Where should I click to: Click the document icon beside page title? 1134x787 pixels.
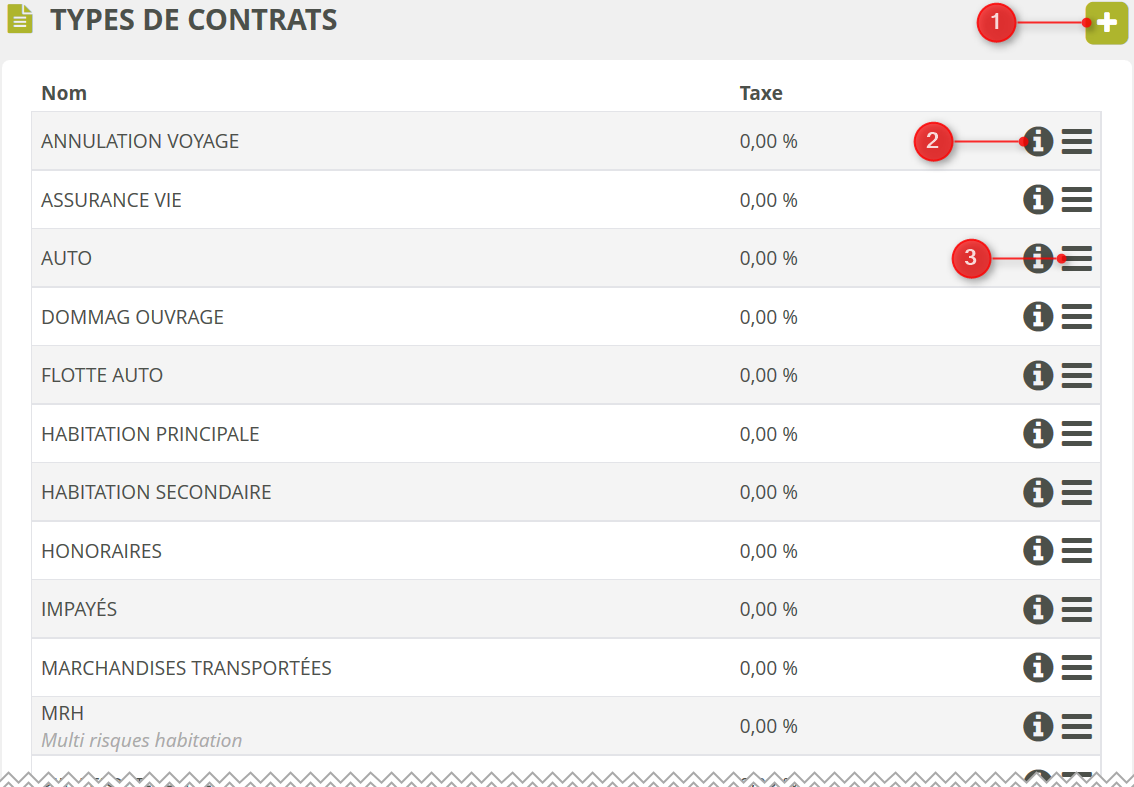click(21, 20)
